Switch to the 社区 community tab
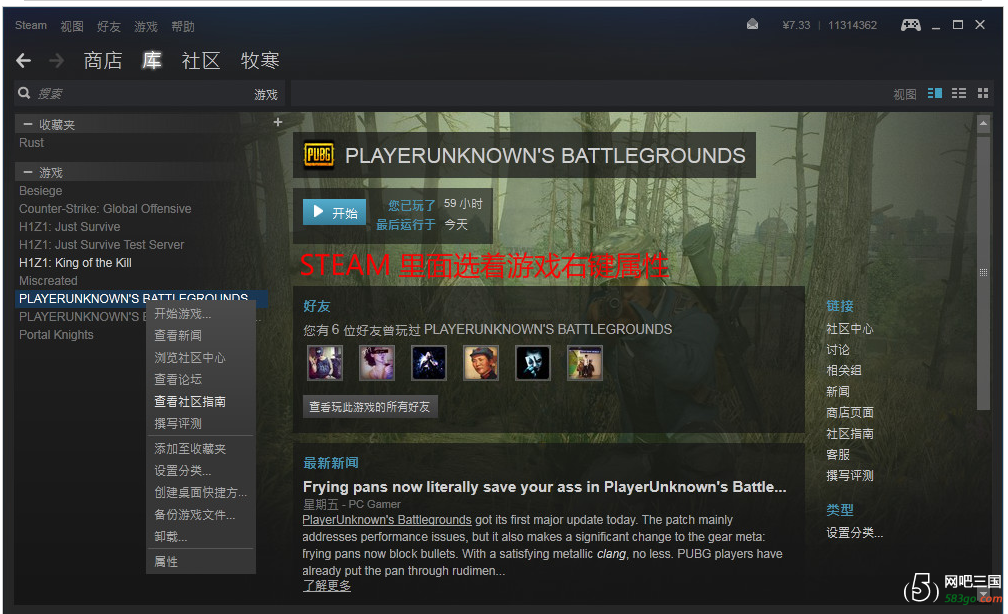 tap(201, 60)
